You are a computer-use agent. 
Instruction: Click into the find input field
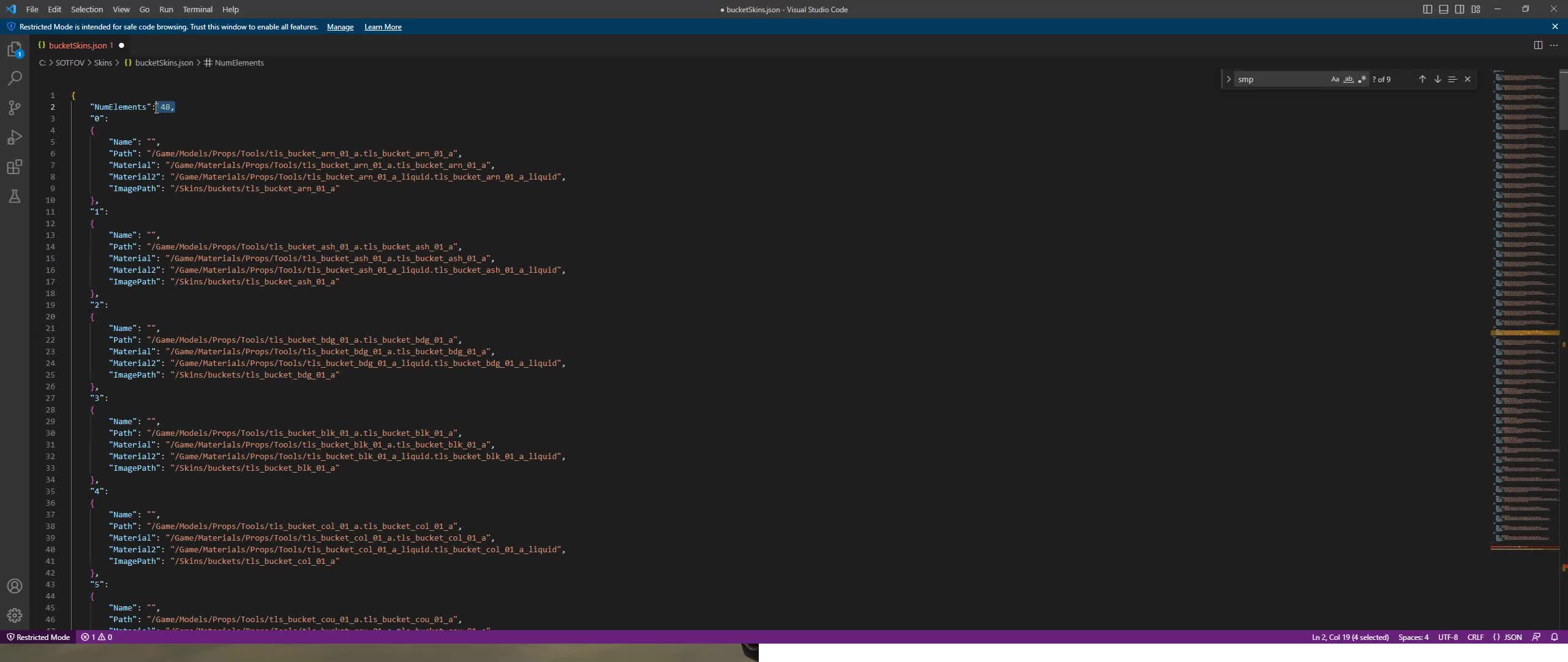point(1280,79)
